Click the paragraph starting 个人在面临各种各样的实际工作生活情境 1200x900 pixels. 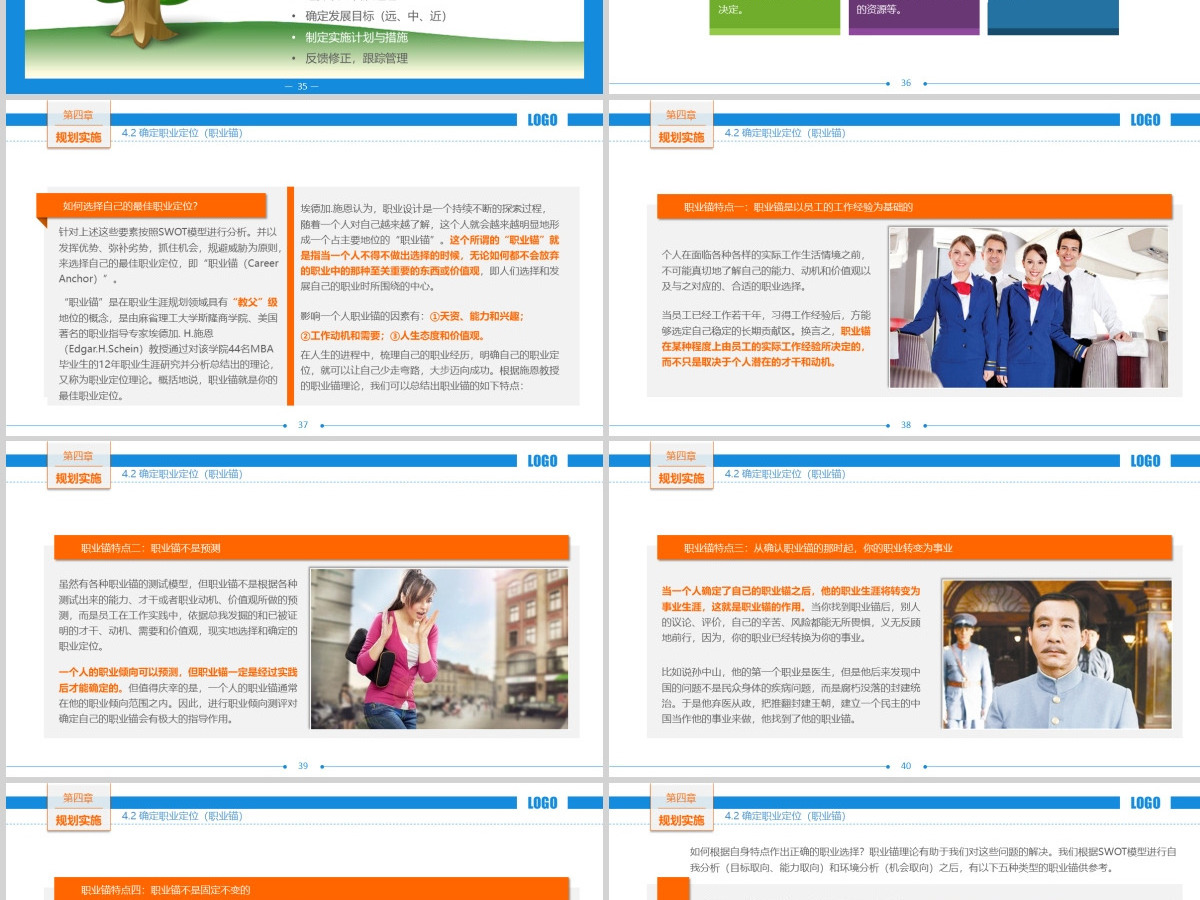pyautogui.click(x=767, y=271)
